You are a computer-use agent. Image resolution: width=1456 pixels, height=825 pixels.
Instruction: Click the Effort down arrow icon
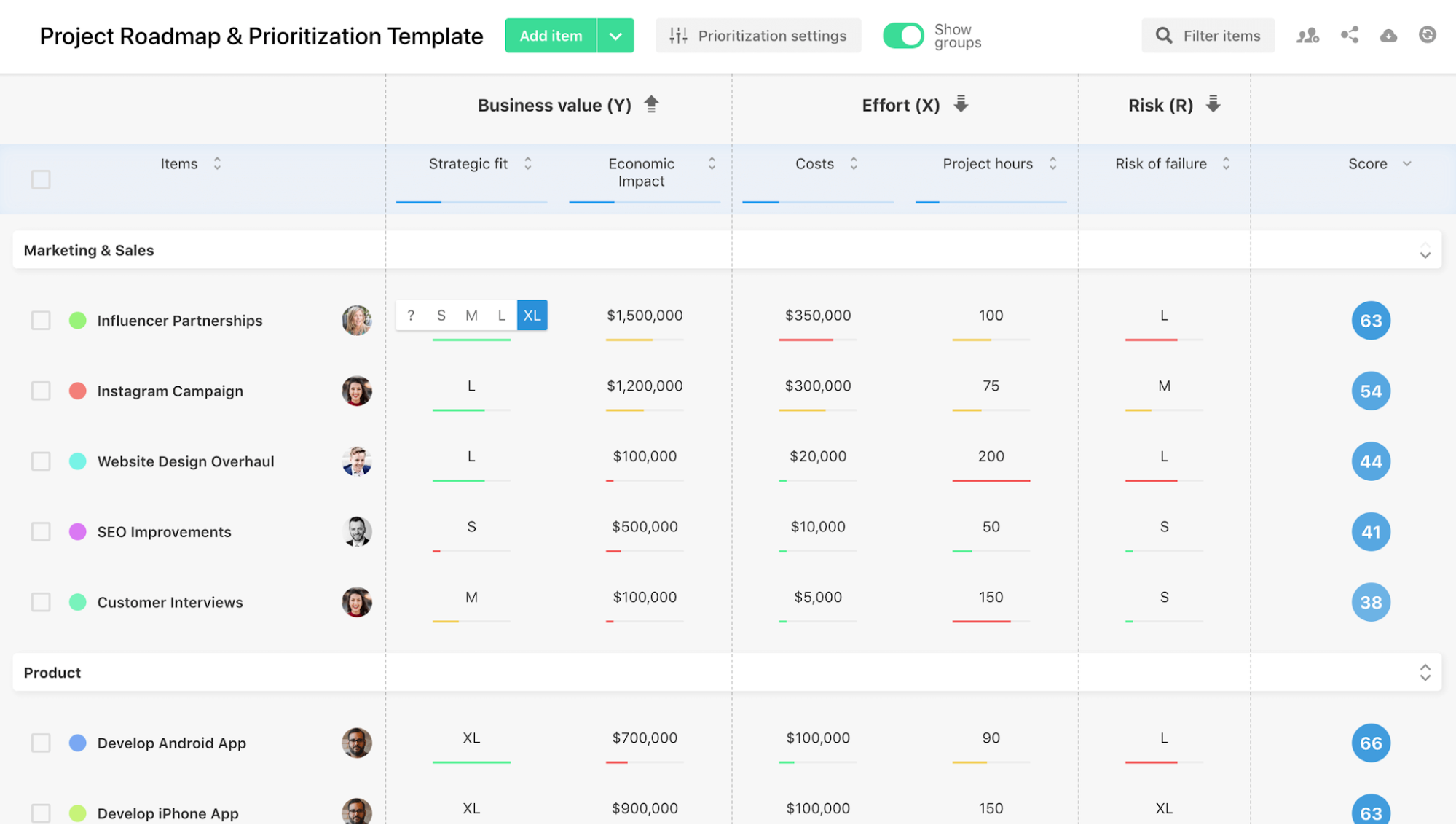(961, 104)
